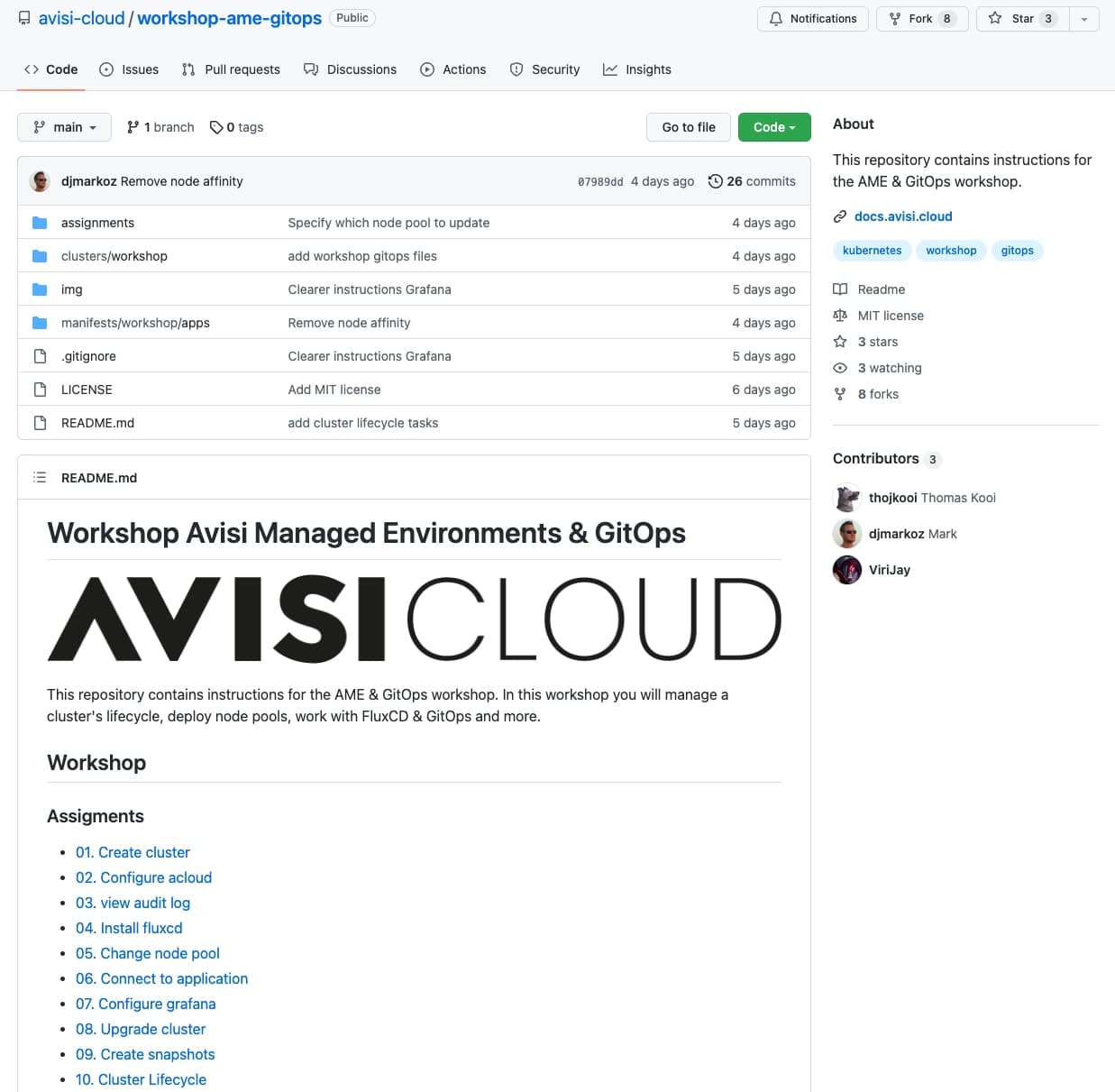This screenshot has height=1092, width=1115.
Task: Click the kubernetes topic tag
Action: (x=872, y=250)
